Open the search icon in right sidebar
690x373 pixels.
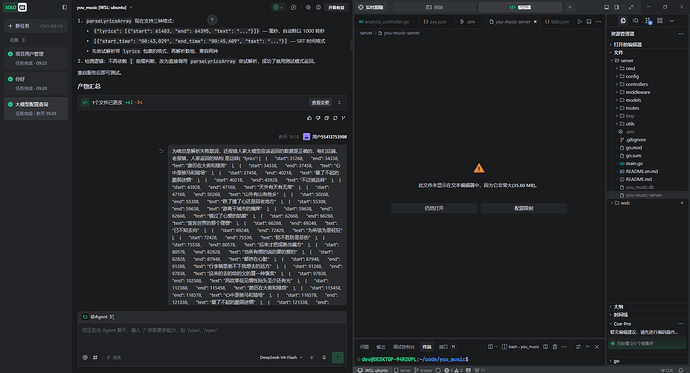click(635, 21)
